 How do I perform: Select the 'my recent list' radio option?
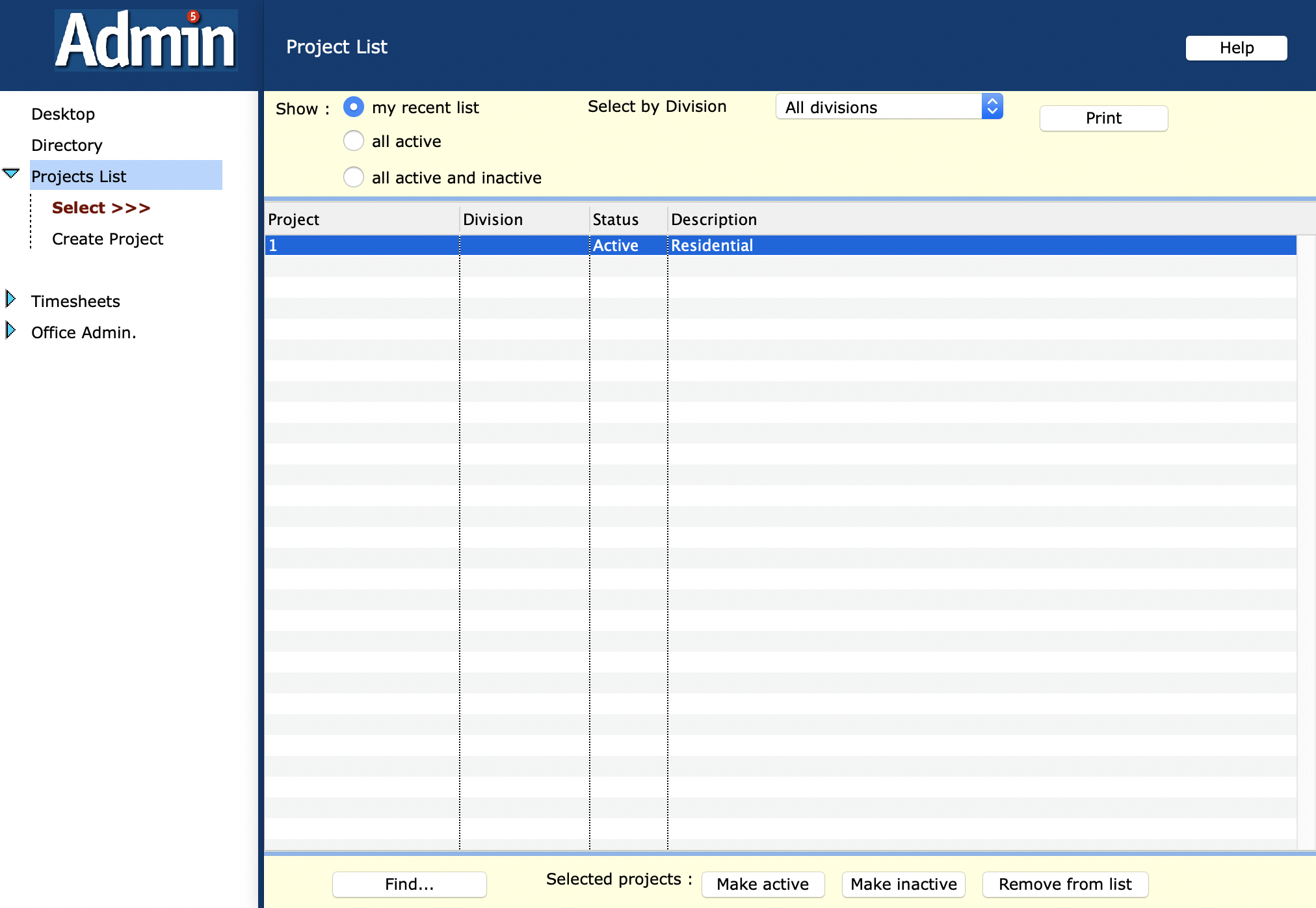[x=354, y=107]
